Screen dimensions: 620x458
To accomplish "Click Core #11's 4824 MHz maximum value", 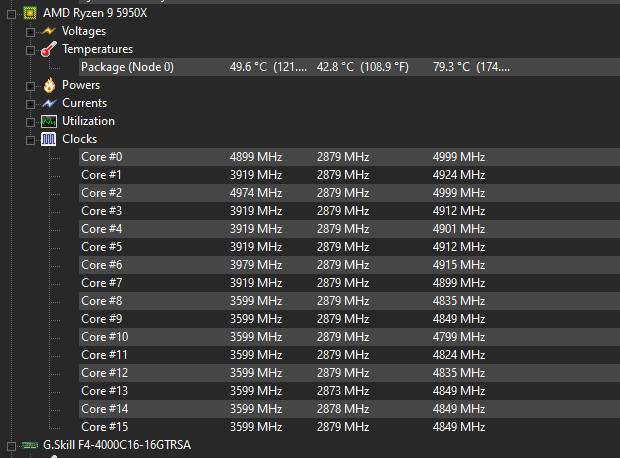I will click(459, 355).
